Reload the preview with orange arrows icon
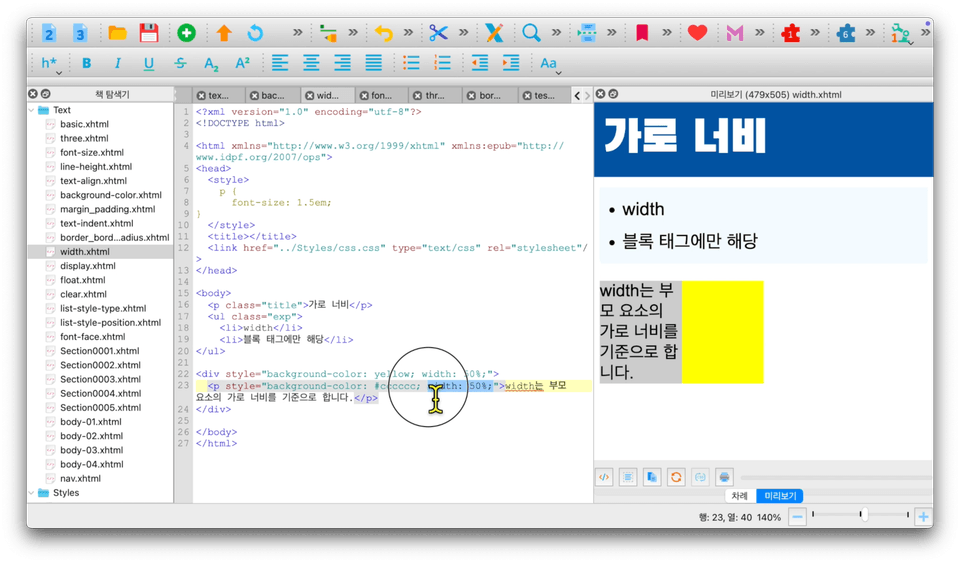This screenshot has height=563, width=960. tap(676, 477)
